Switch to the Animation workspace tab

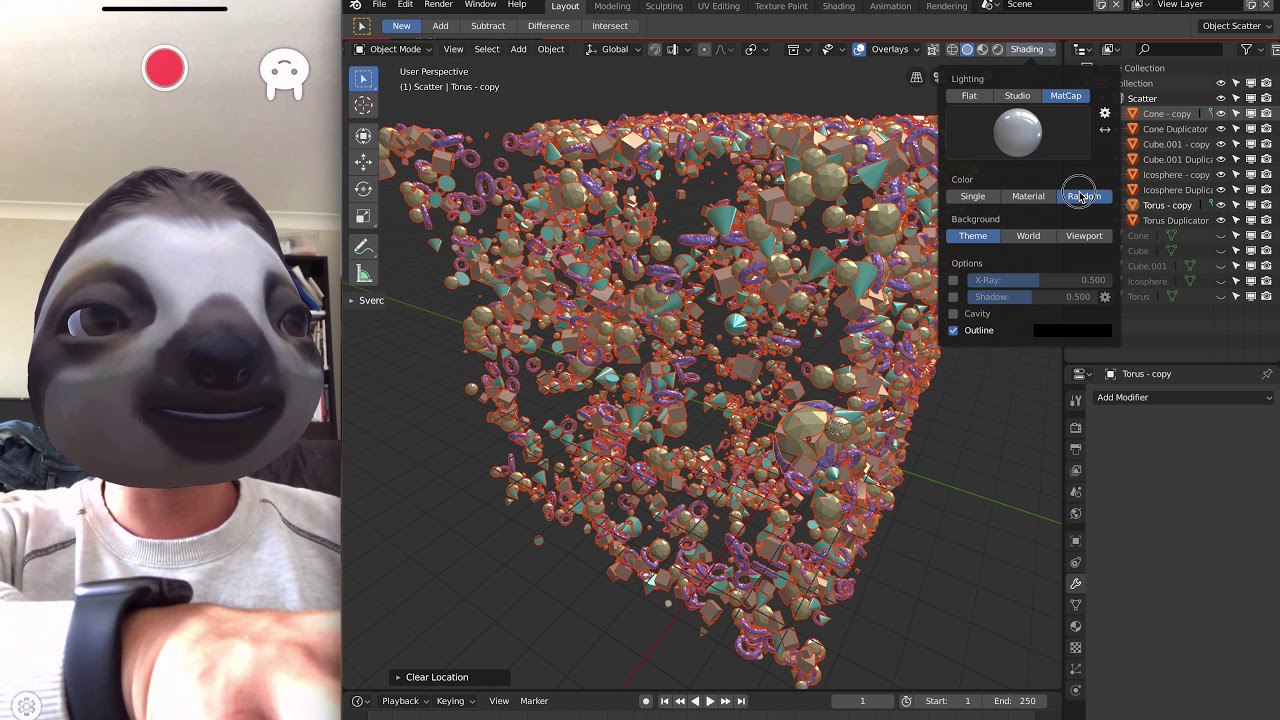coord(889,6)
